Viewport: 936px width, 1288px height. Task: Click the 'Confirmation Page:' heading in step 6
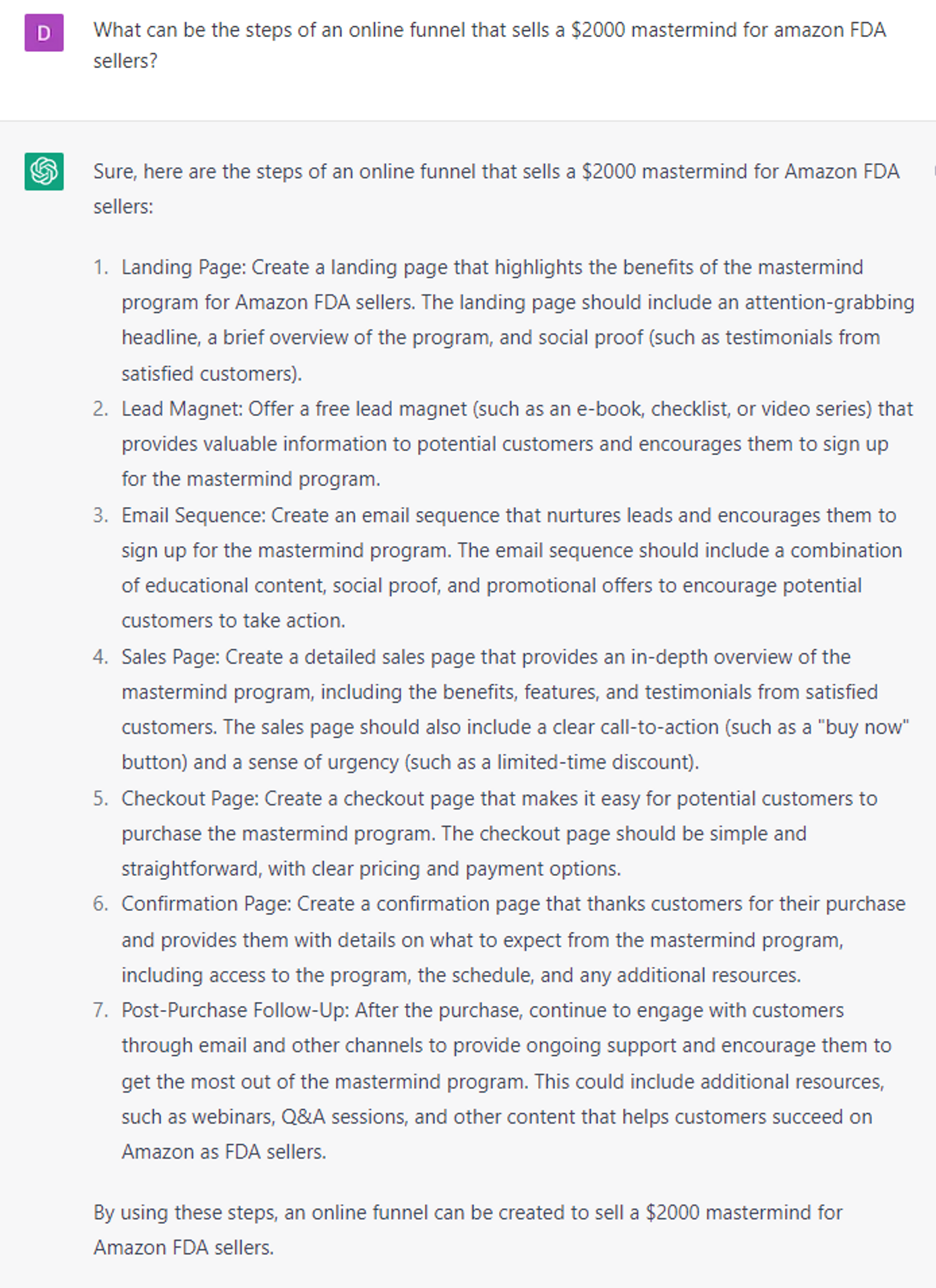(206, 904)
